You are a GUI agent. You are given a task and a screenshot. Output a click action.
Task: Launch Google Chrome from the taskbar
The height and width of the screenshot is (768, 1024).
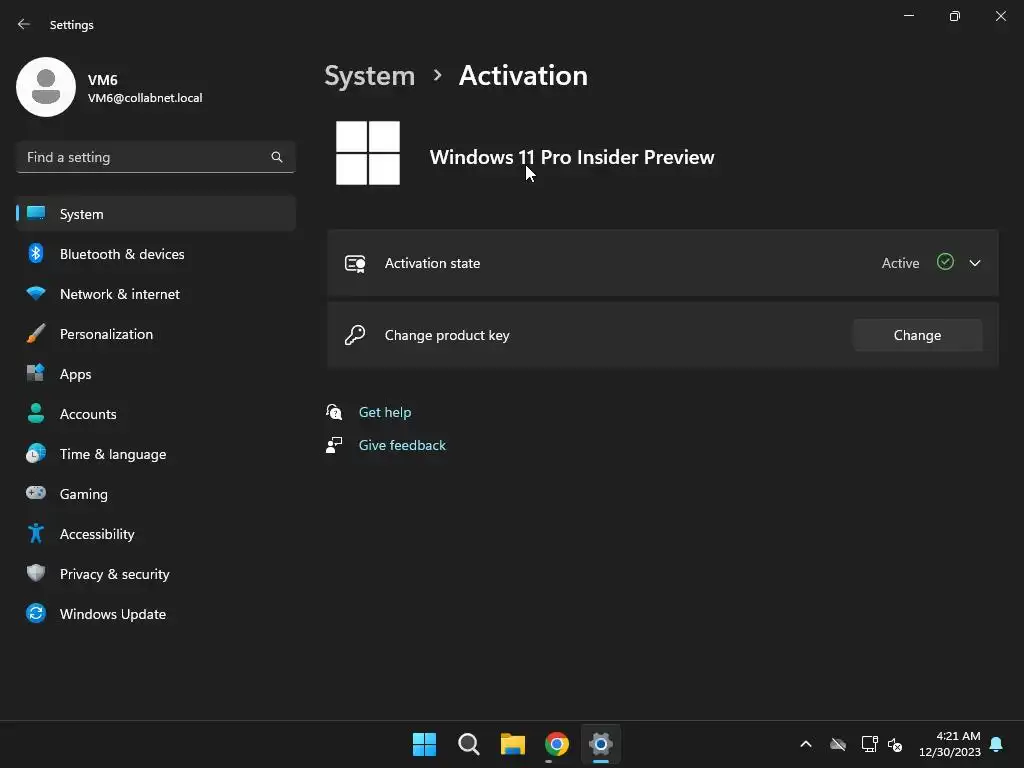(556, 744)
